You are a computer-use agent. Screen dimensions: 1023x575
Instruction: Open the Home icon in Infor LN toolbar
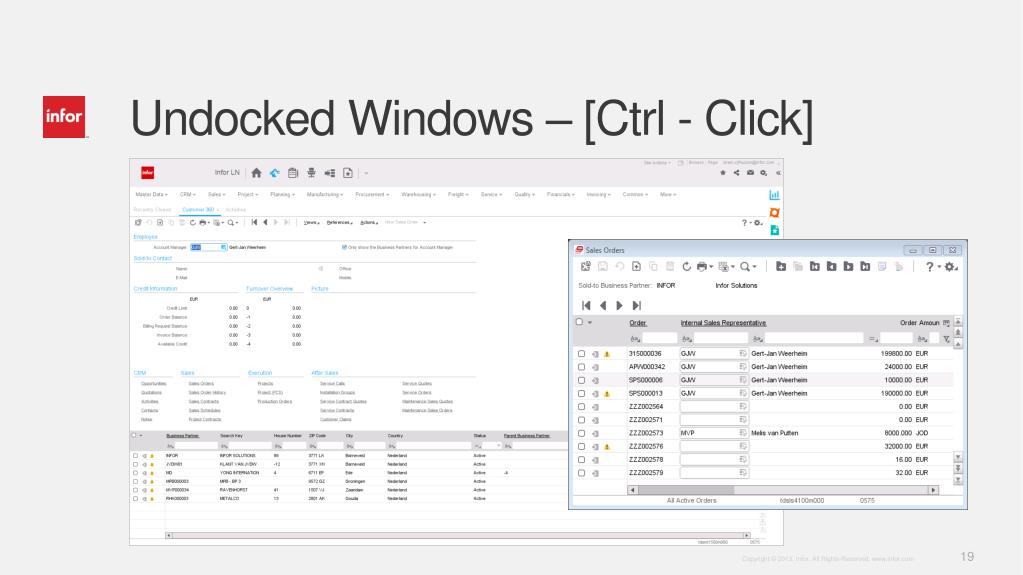256,173
